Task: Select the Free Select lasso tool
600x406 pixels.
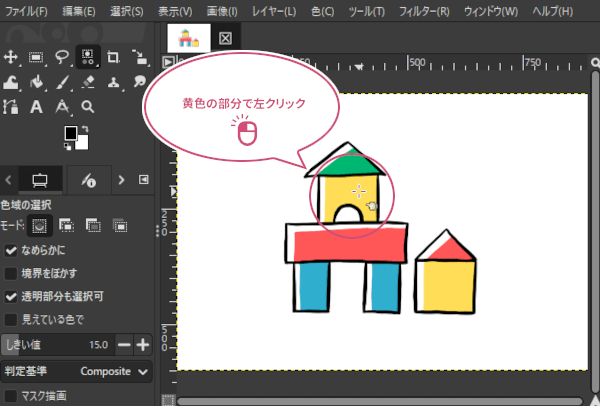Action: coord(62,57)
